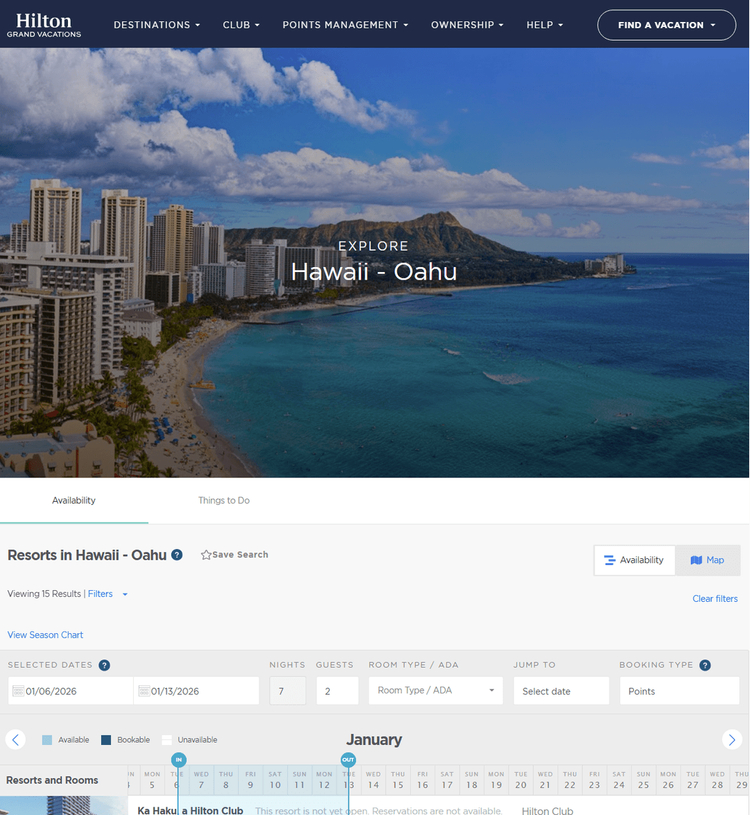
Task: Click the help icon next to Selected Dates
Action: click(x=104, y=665)
